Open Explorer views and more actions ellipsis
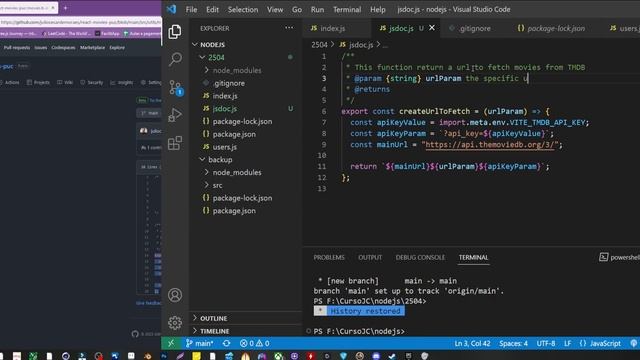The image size is (640, 360). 289,28
